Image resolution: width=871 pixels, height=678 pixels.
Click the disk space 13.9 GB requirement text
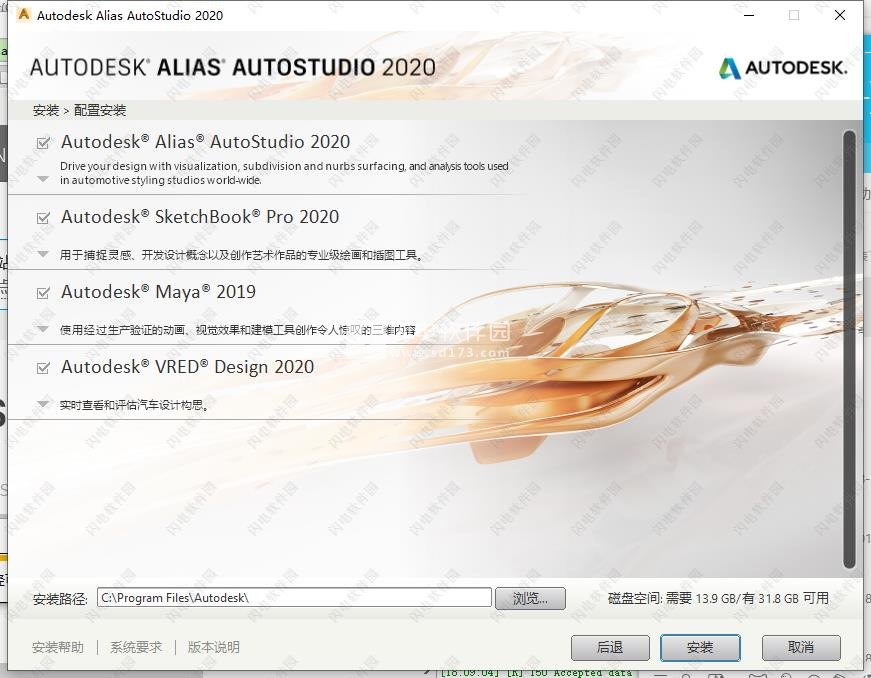click(718, 598)
